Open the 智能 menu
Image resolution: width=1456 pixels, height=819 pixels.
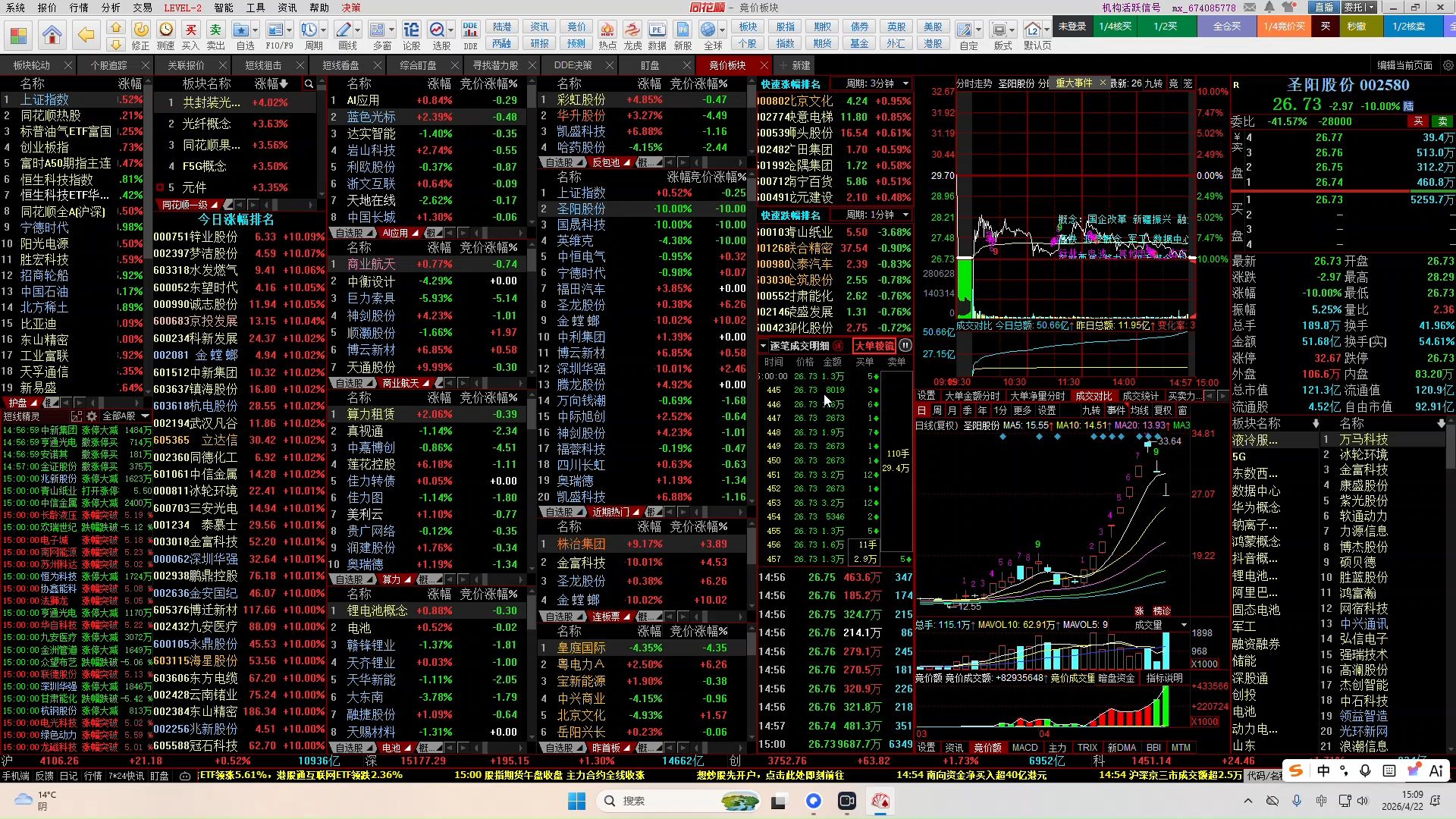(x=224, y=8)
